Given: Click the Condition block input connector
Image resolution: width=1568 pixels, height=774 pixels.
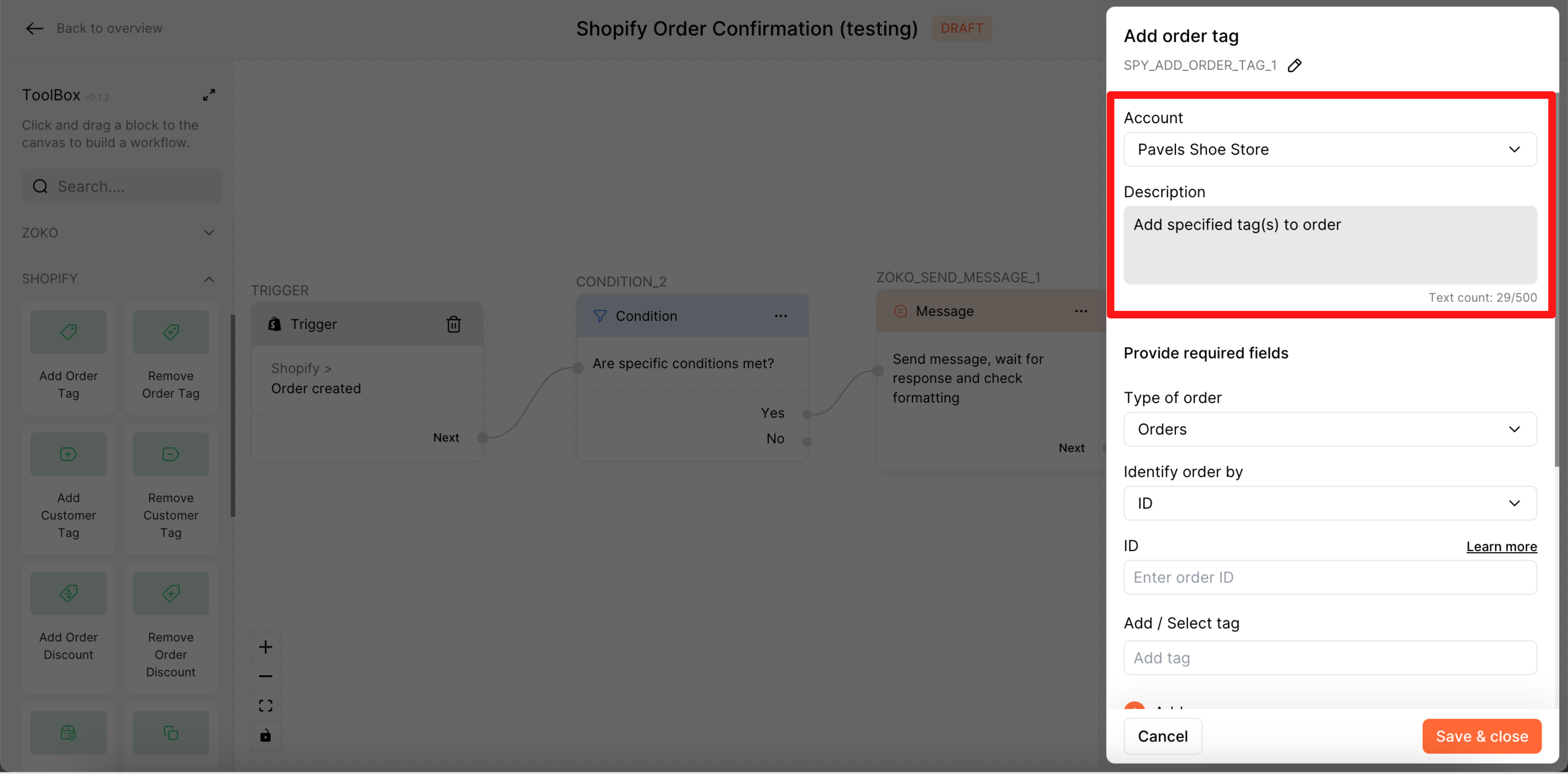Looking at the screenshot, I should tap(578, 367).
